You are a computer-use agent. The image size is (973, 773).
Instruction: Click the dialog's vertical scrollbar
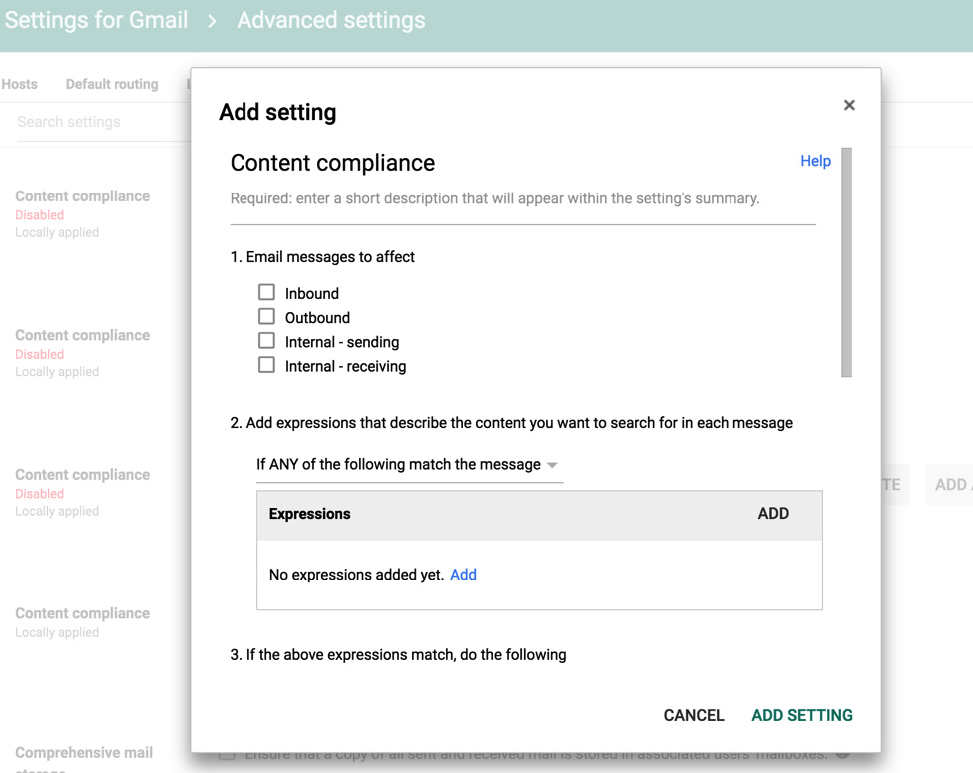click(x=847, y=262)
